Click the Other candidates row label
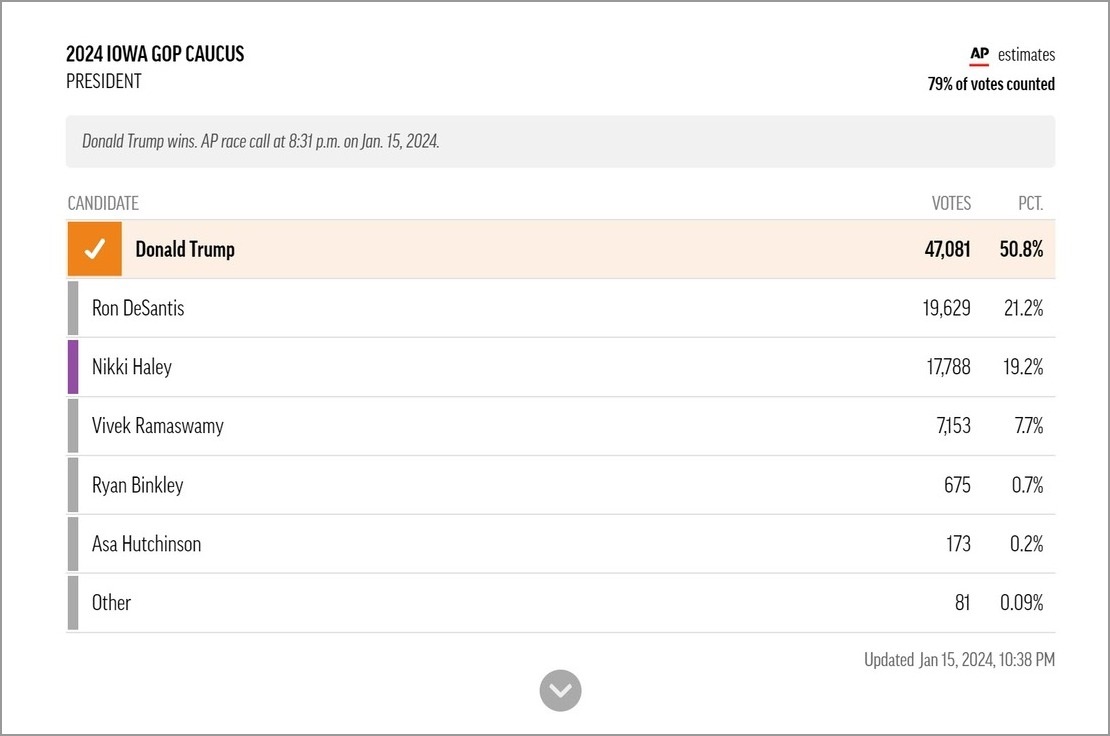 (x=111, y=602)
